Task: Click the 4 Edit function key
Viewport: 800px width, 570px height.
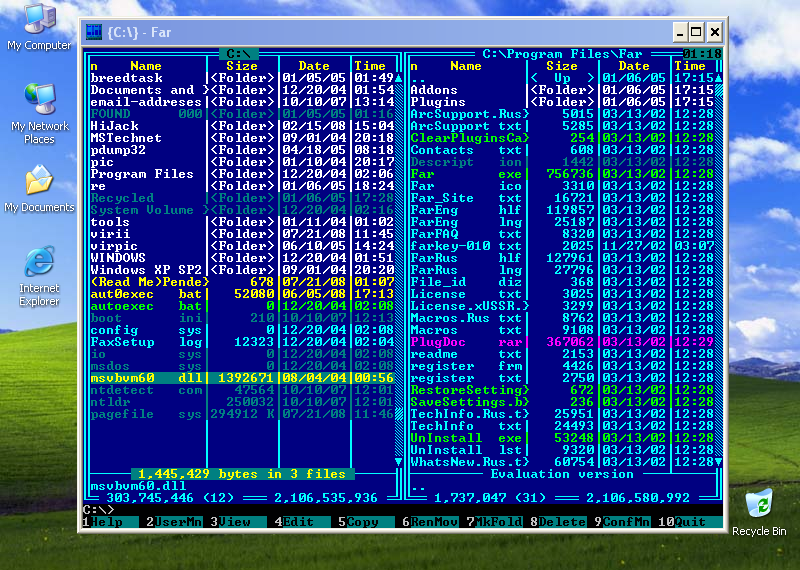Action: point(303,522)
